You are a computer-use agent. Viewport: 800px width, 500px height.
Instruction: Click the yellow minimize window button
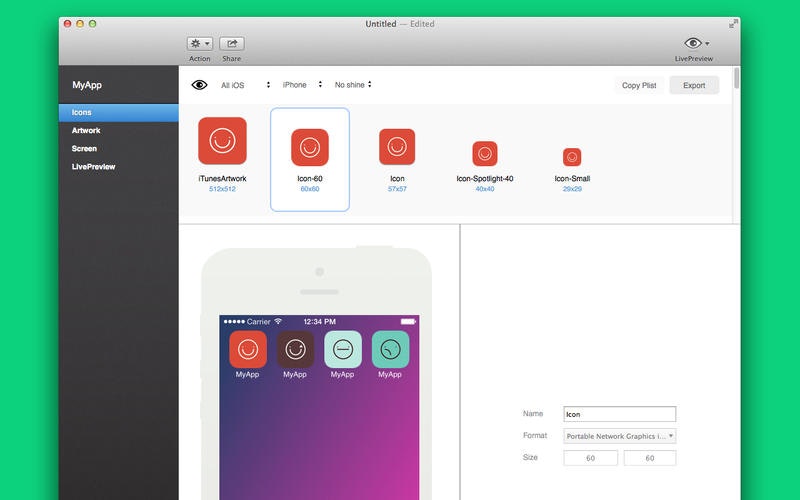[80, 23]
